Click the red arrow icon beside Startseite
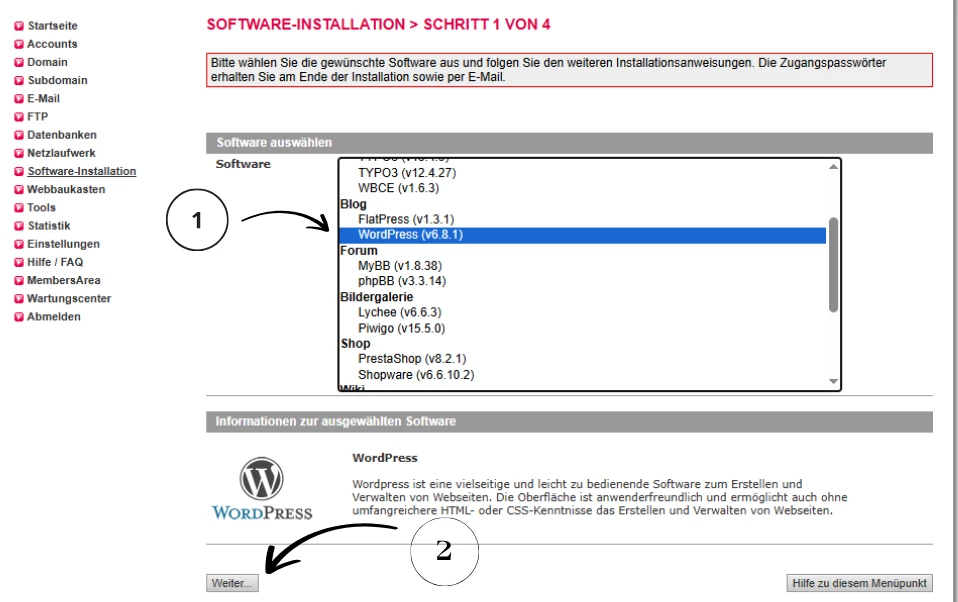This screenshot has height=602, width=958. (19, 26)
